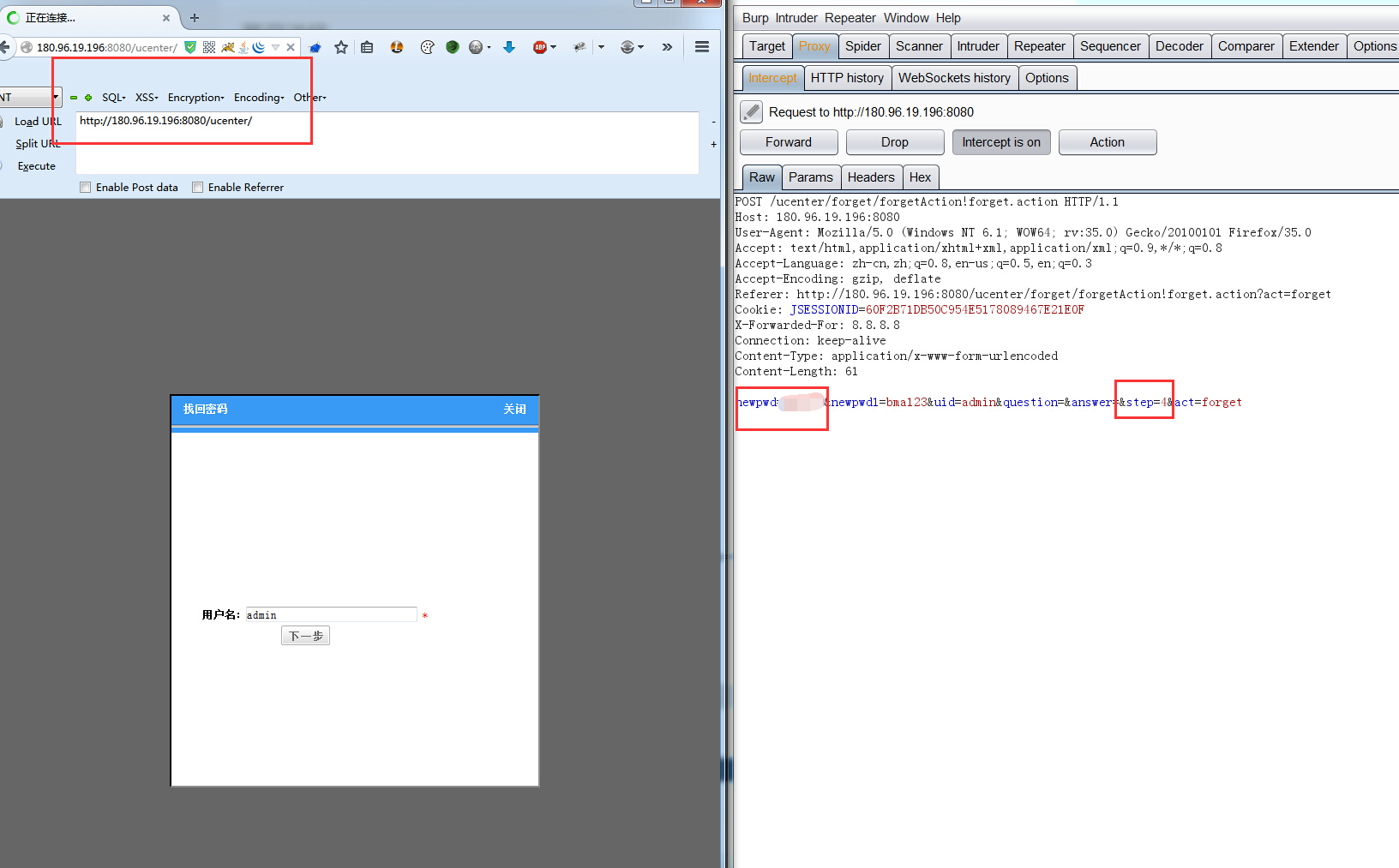
Task: Open the Window menu in Burp Suite
Action: 906,18
